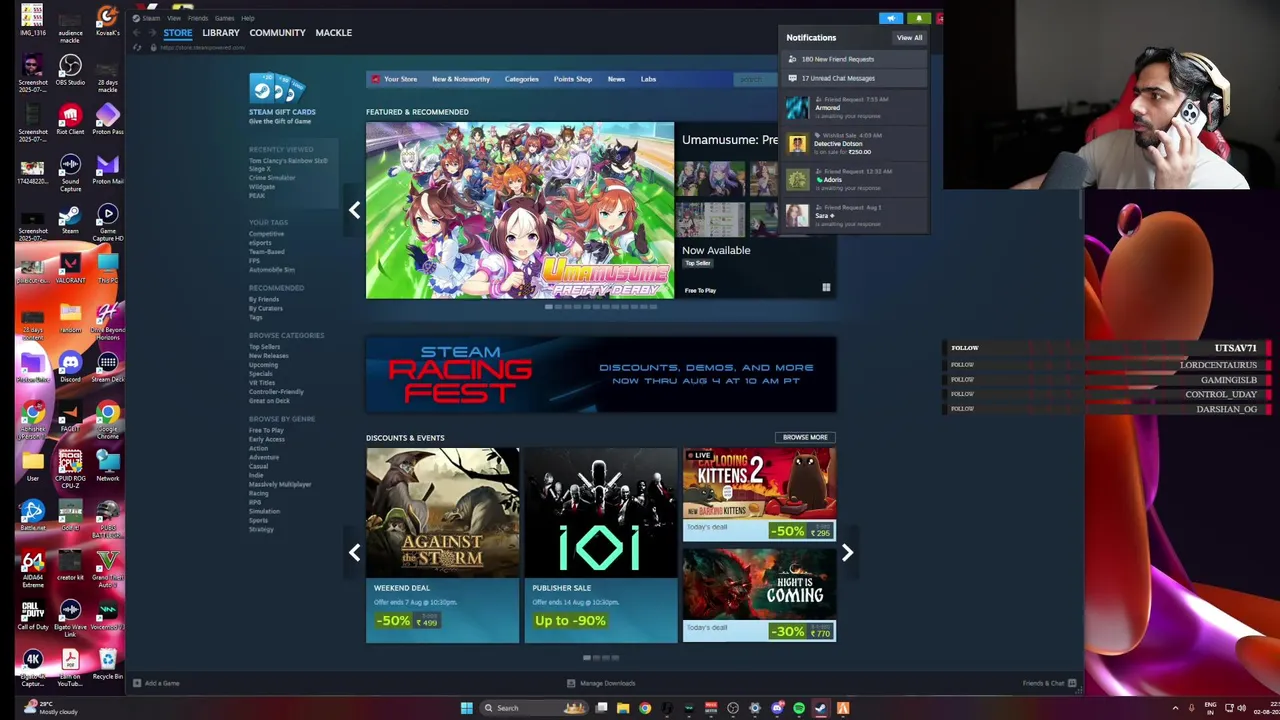
Task: Show hidden system tray icons chevron
Action: [1175, 708]
